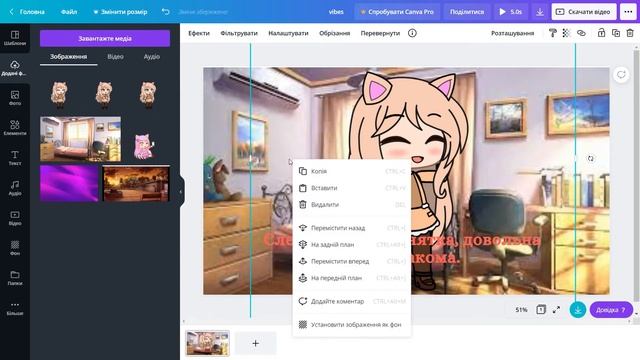Open the Templates sidebar panel
The height and width of the screenshot is (360, 640).
click(x=15, y=38)
